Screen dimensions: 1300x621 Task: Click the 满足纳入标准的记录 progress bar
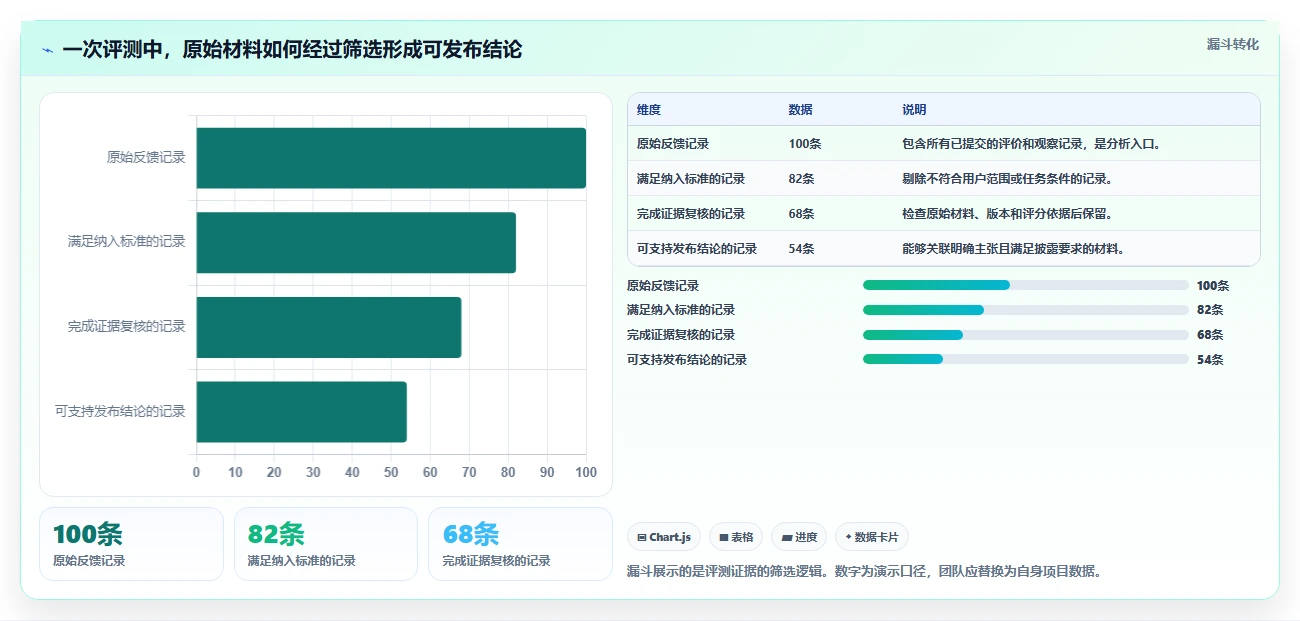pos(1025,310)
